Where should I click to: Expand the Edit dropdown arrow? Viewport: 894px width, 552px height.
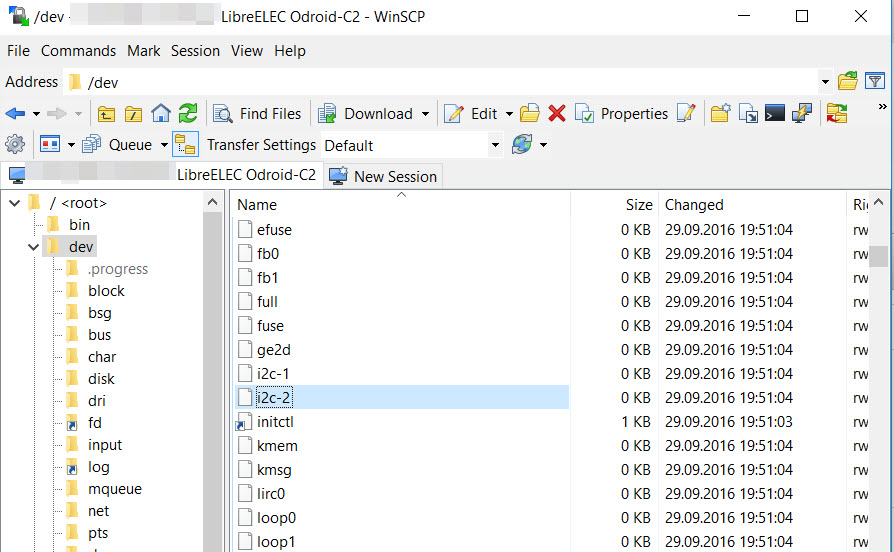click(509, 114)
